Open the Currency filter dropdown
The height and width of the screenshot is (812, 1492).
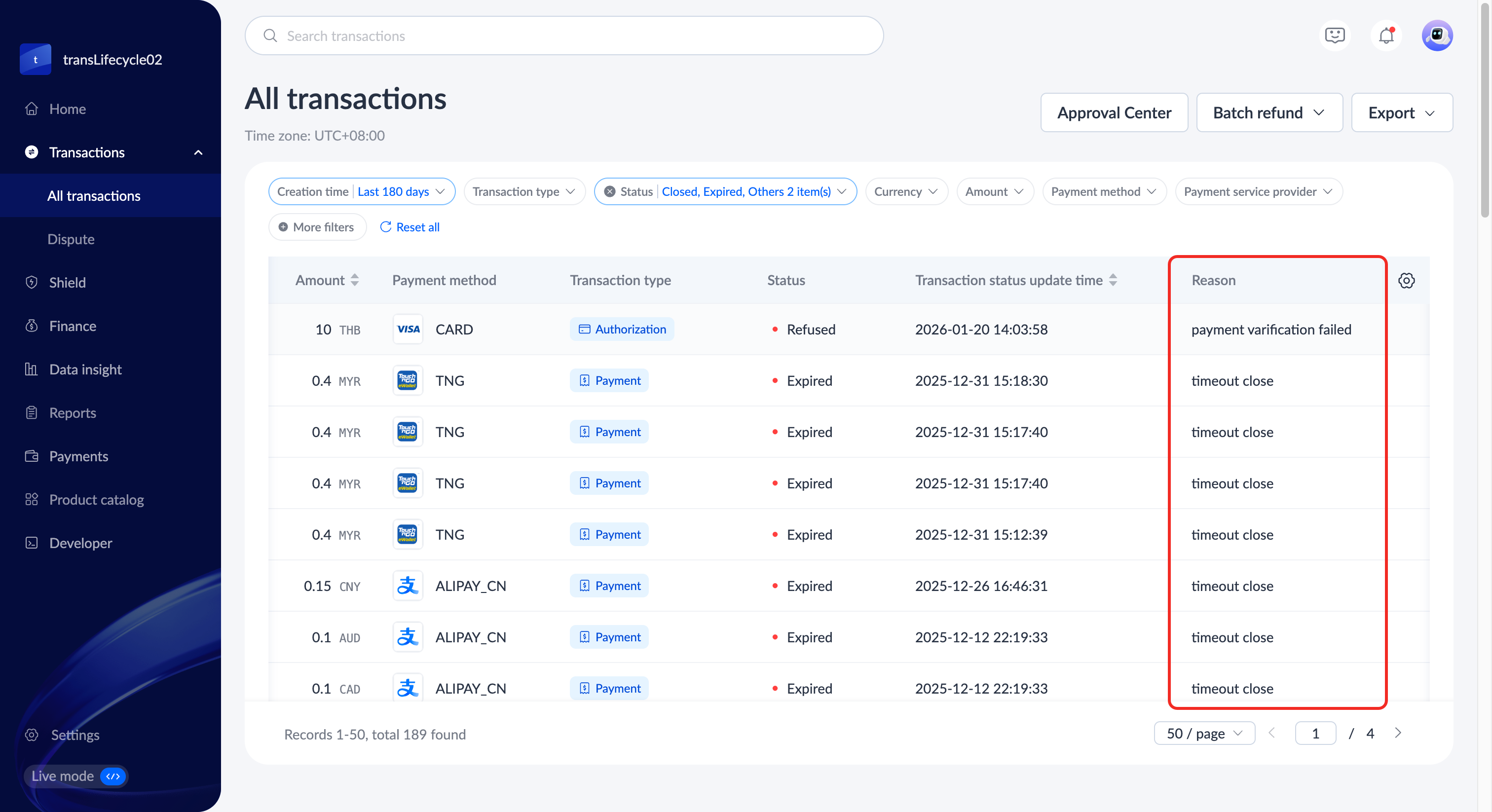pos(906,192)
